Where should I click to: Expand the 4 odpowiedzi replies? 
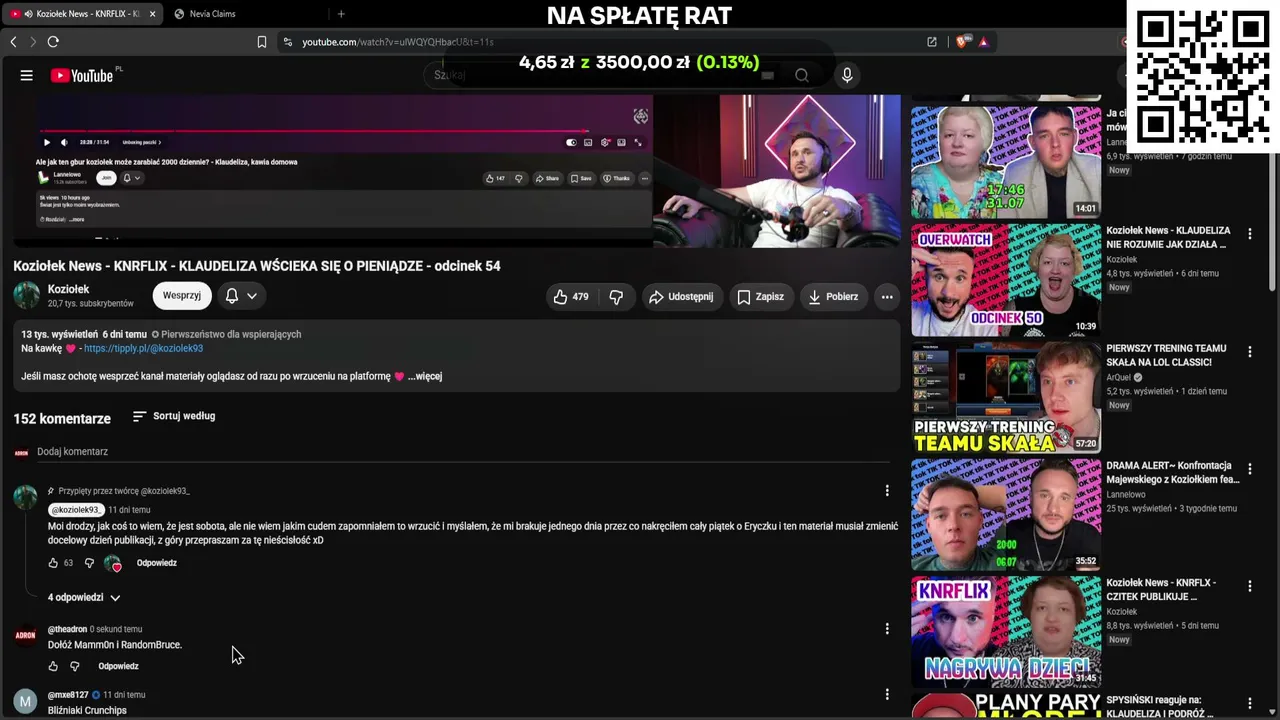pos(84,597)
